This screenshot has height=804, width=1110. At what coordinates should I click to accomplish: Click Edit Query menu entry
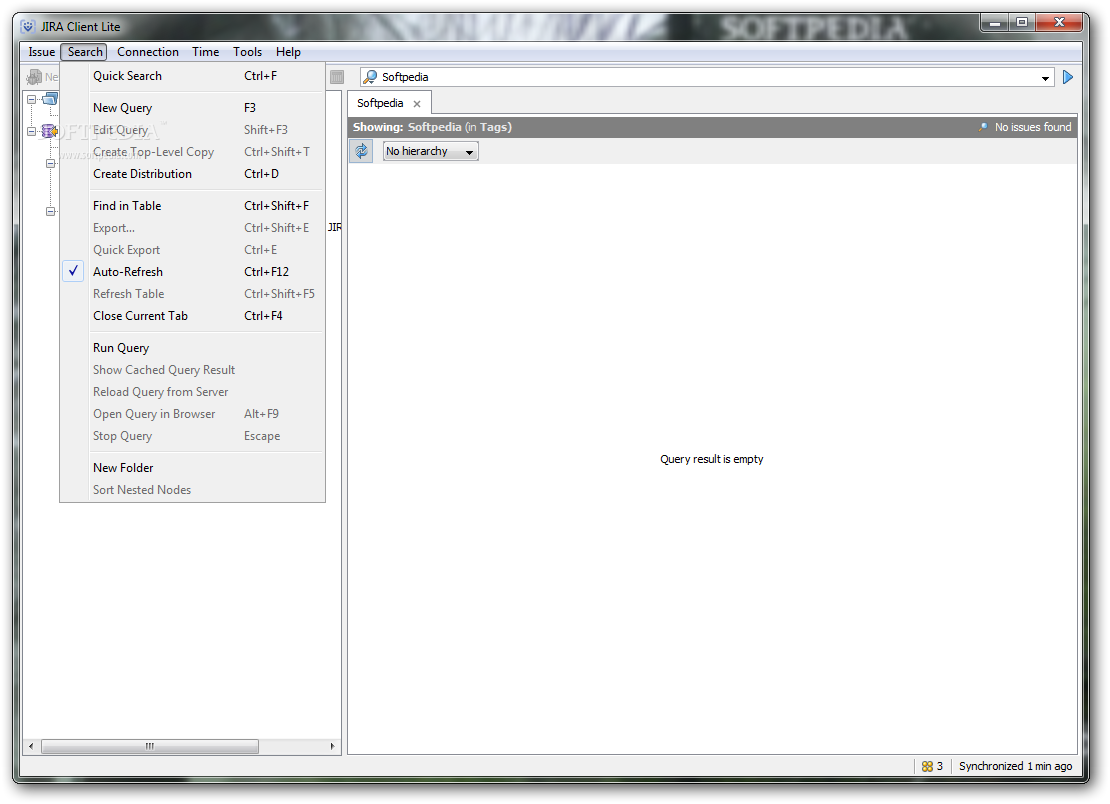coord(193,130)
